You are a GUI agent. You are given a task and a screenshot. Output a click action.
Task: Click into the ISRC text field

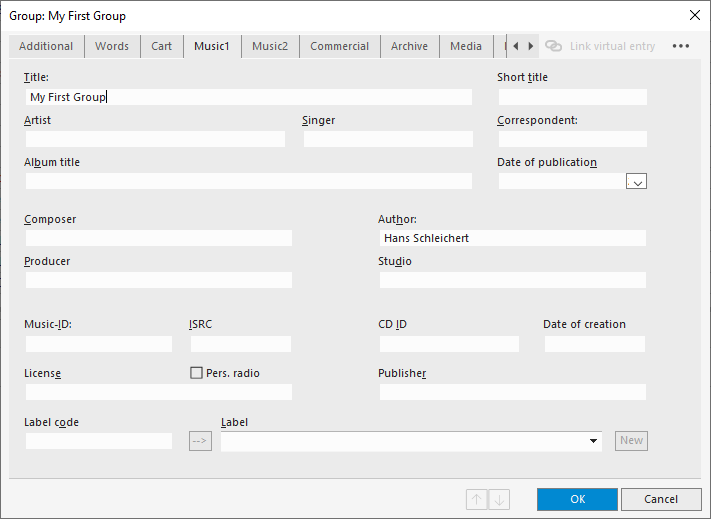(x=240, y=343)
